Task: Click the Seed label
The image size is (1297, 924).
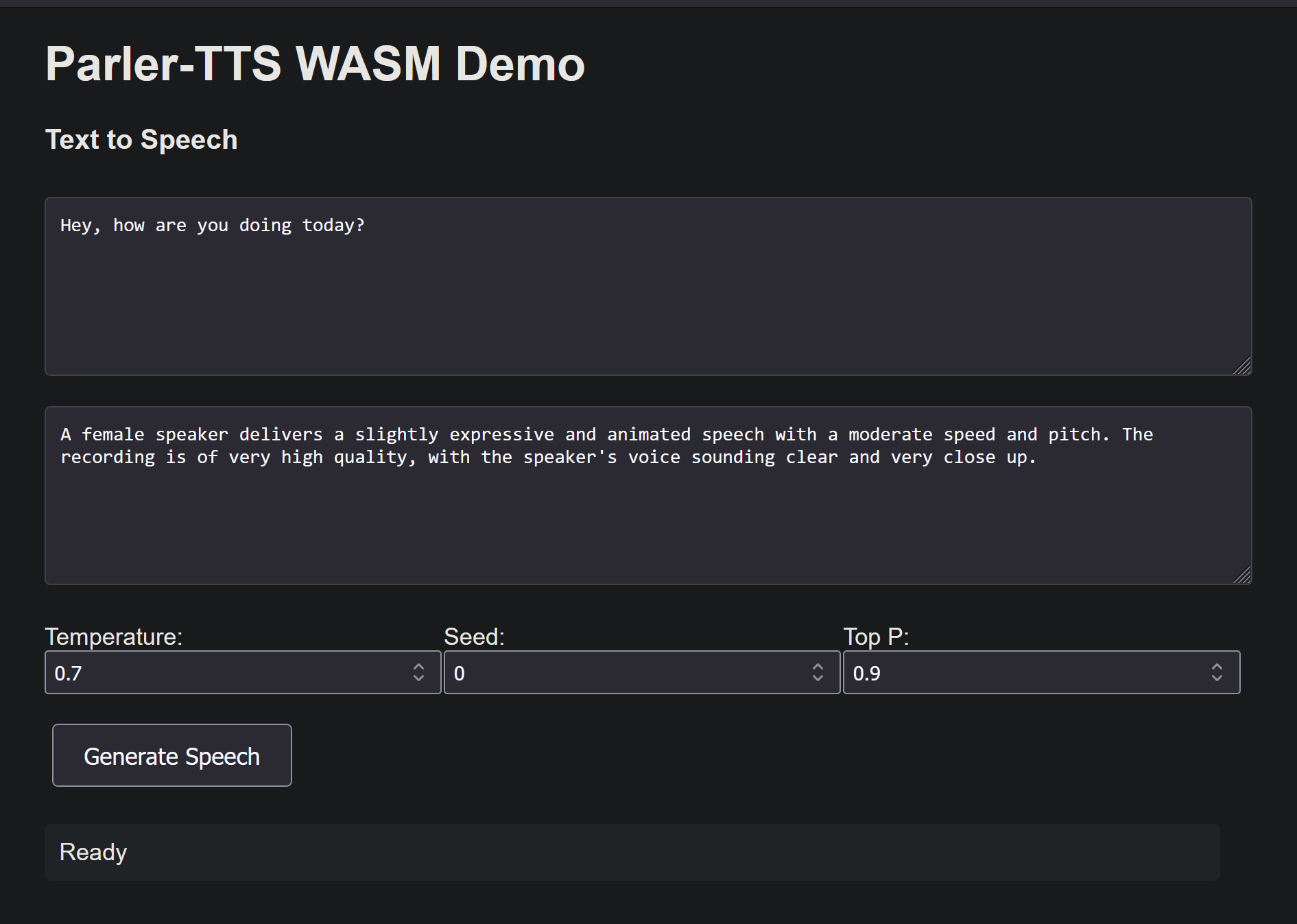Action: click(x=475, y=637)
